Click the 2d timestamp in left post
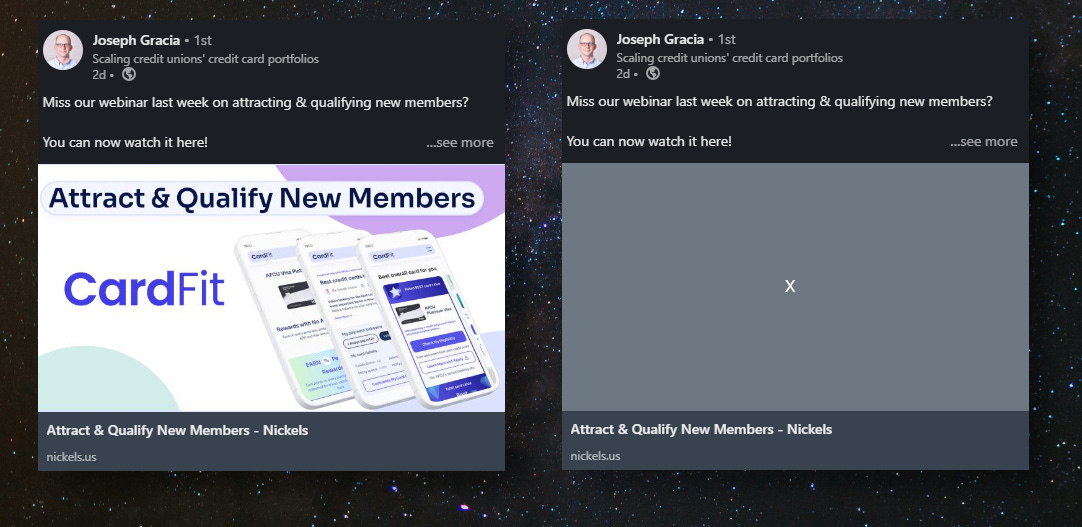 click(x=99, y=74)
